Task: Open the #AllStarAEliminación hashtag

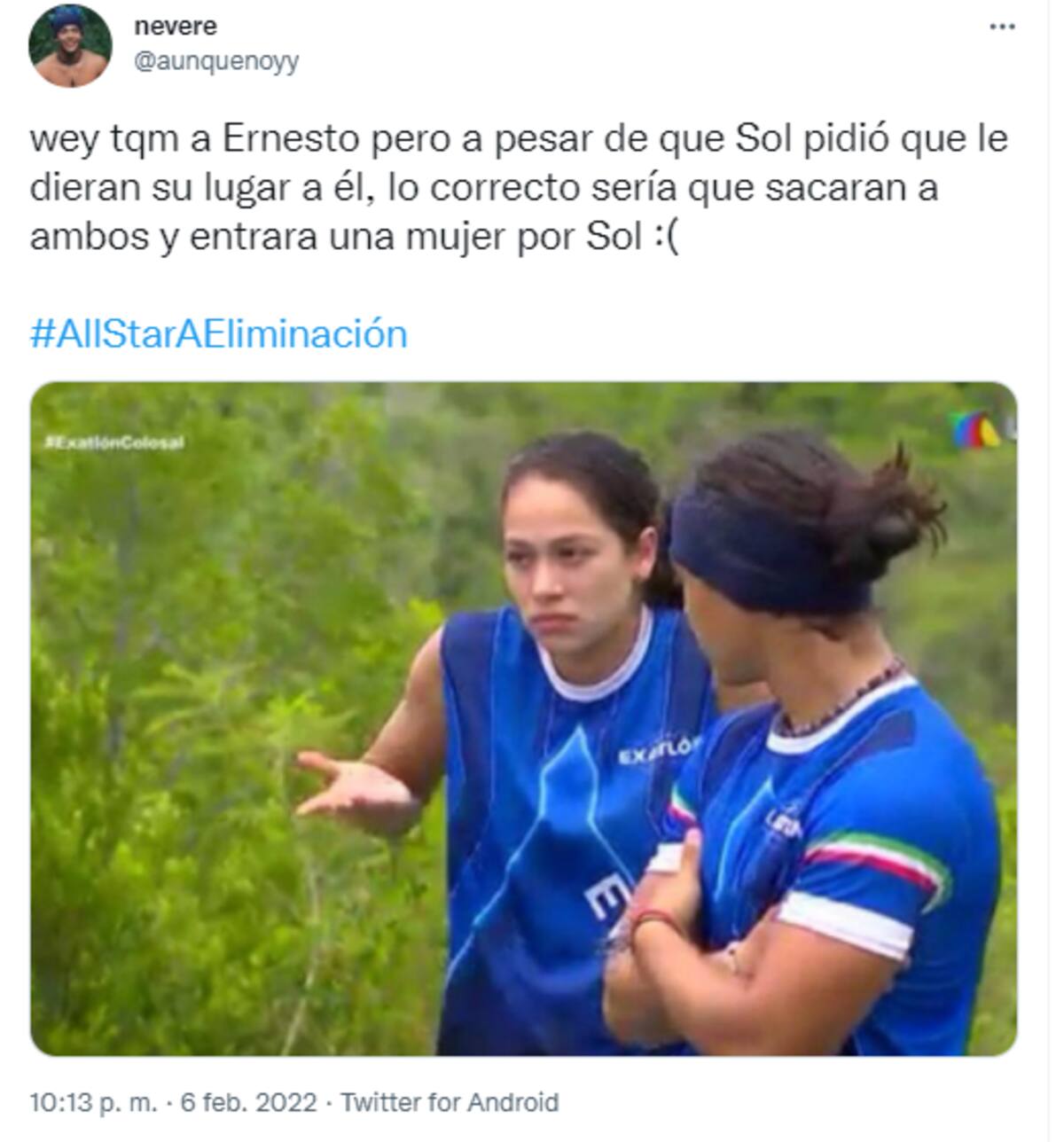Action: point(219,334)
